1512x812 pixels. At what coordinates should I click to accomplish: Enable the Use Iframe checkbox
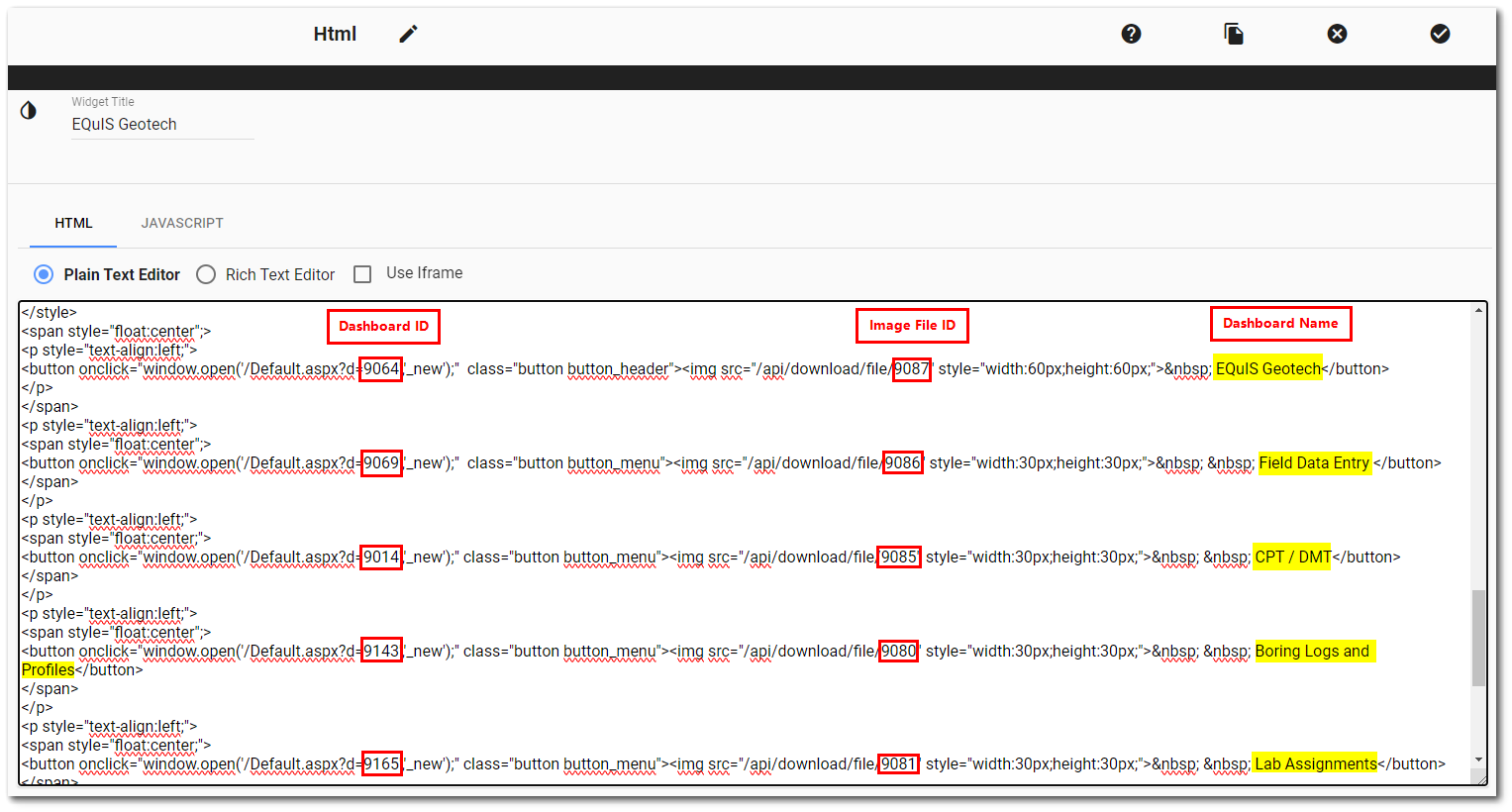point(362,274)
